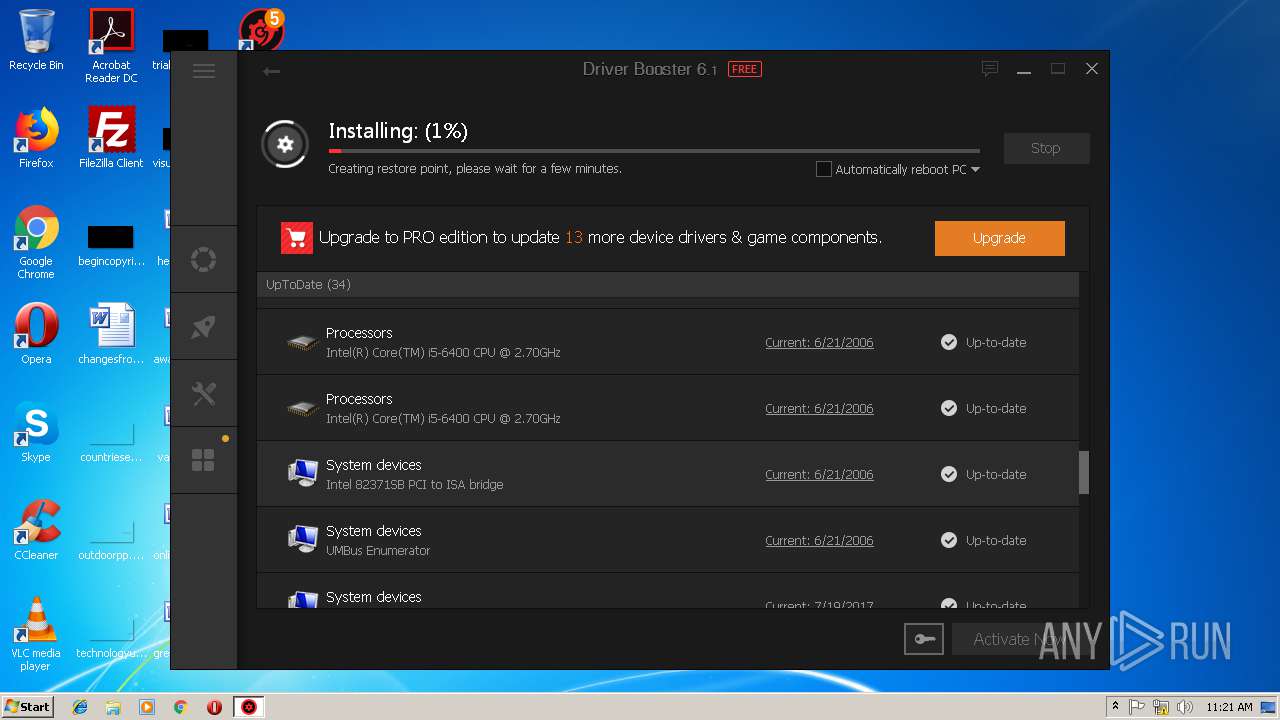The width and height of the screenshot is (1280, 720).
Task: Open CCleaner desktop shortcut
Action: coord(36,530)
